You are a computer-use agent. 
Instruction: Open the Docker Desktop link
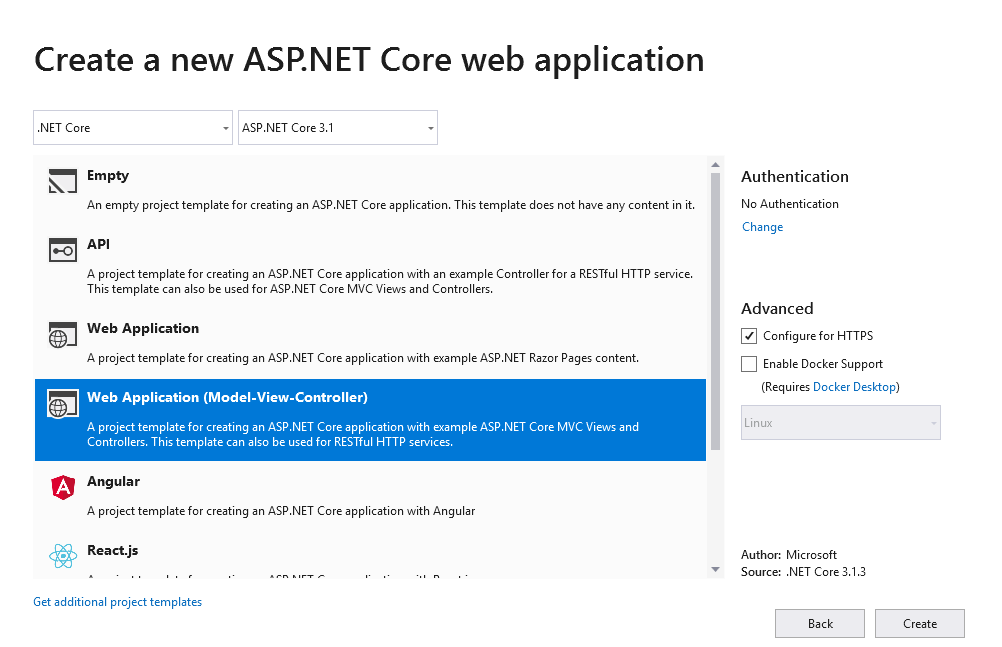point(854,387)
